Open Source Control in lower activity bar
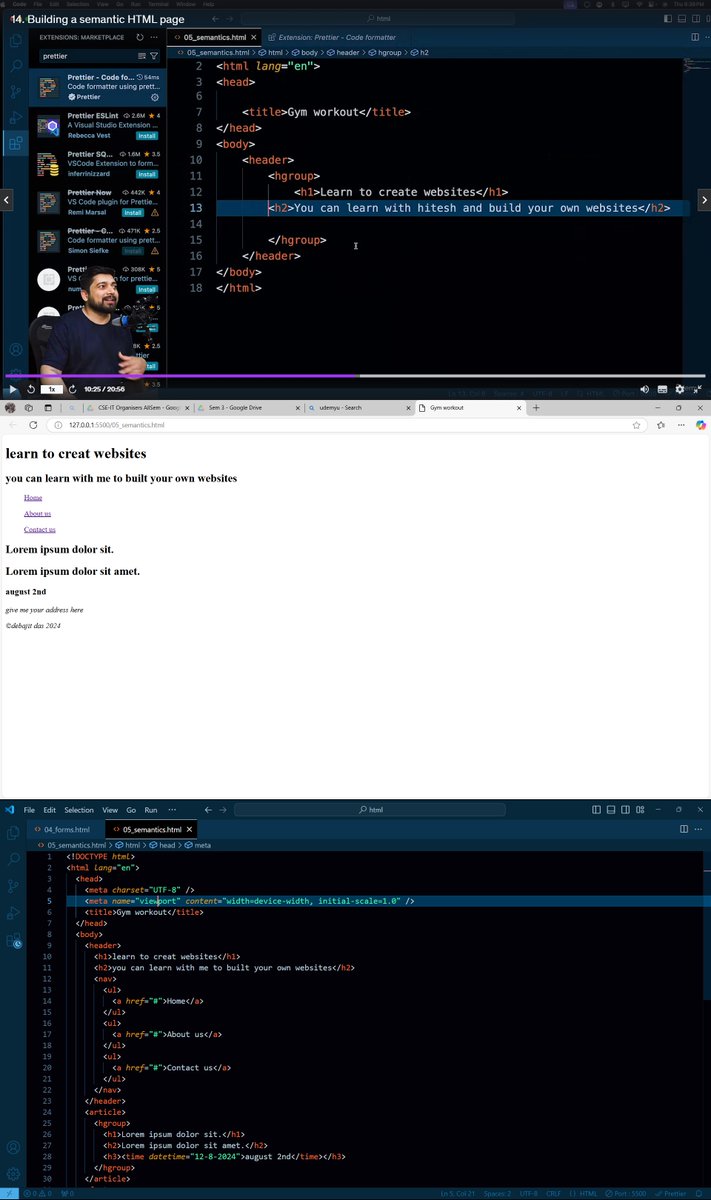This screenshot has height=1200, width=711. point(13,886)
